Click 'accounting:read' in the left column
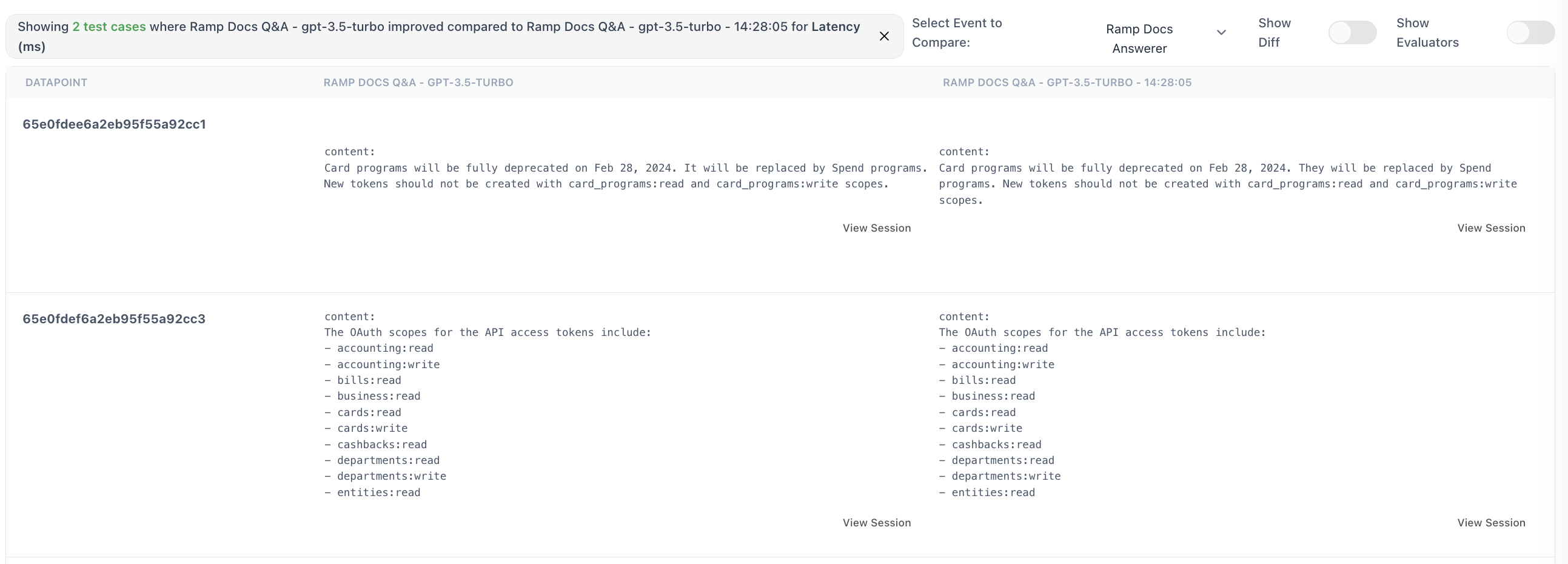 coord(385,348)
